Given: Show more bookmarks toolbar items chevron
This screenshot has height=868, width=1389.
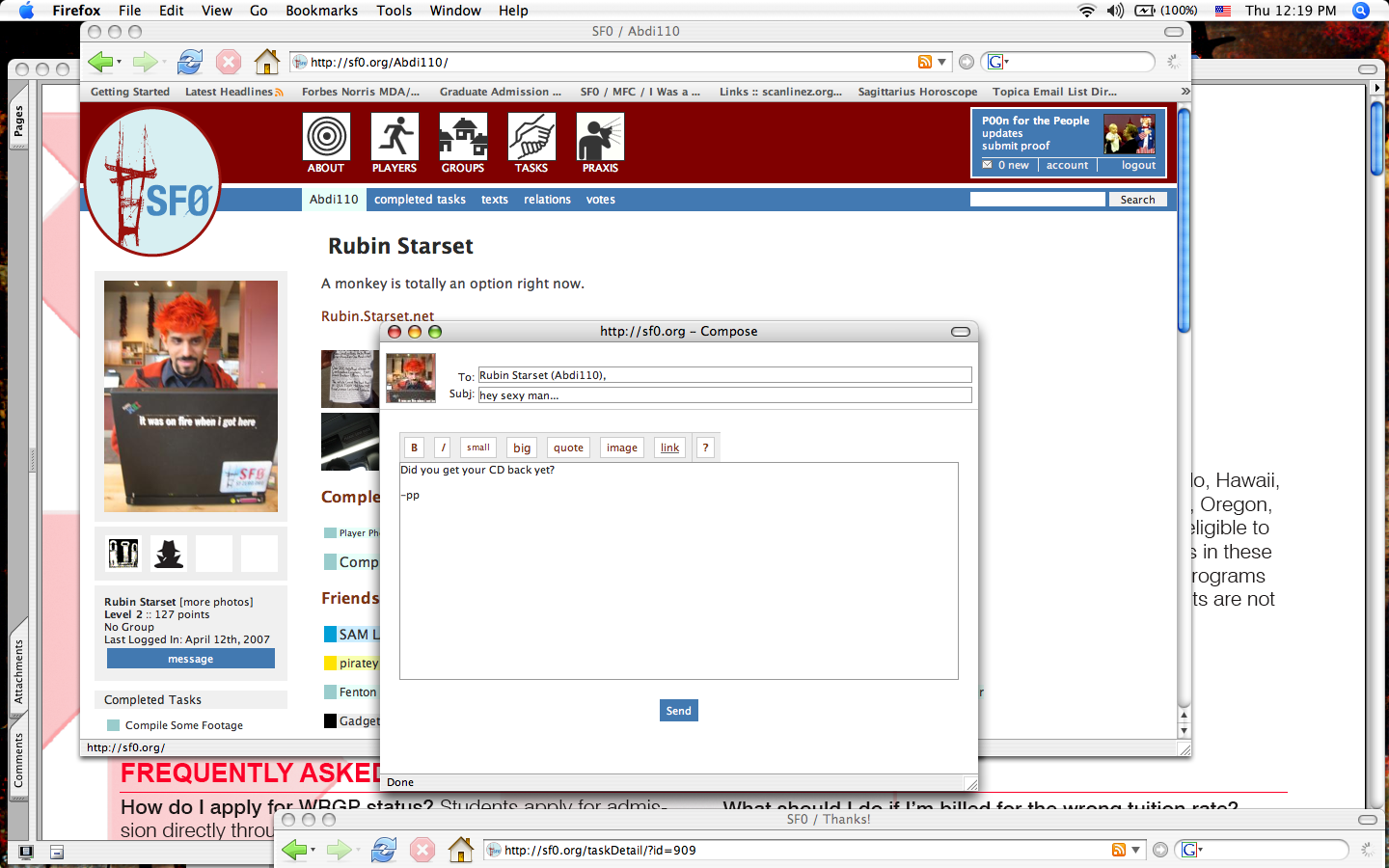Looking at the screenshot, I should (x=1185, y=92).
